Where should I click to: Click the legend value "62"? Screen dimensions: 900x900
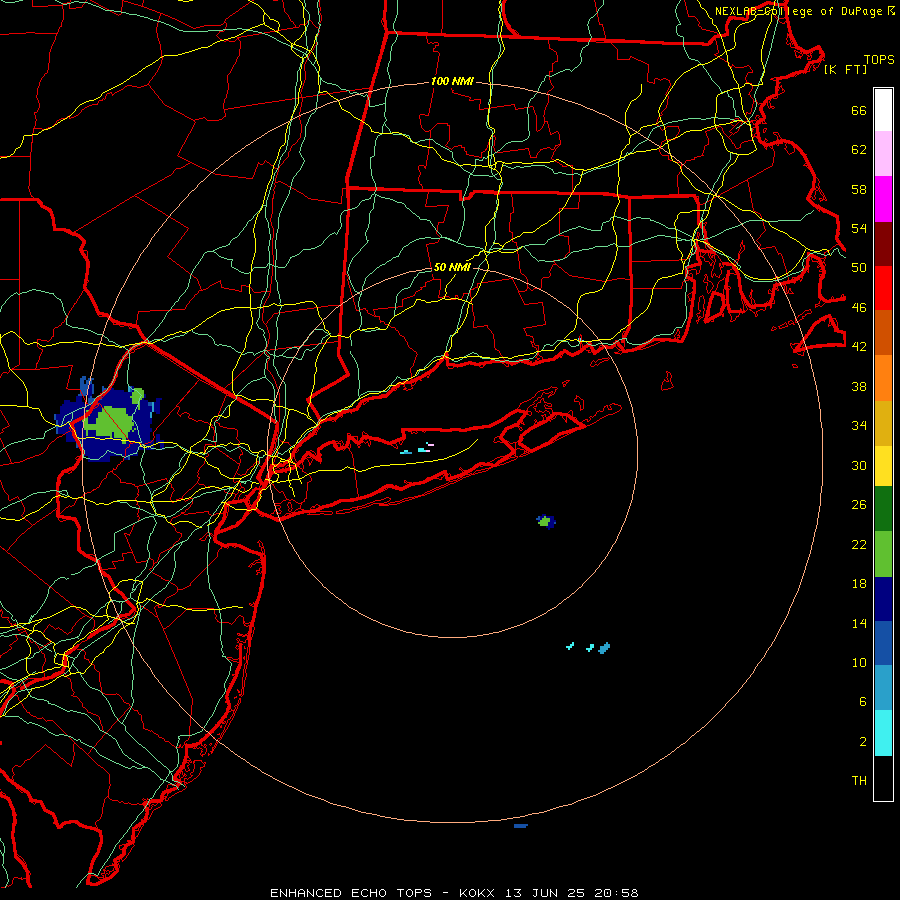[x=859, y=149]
